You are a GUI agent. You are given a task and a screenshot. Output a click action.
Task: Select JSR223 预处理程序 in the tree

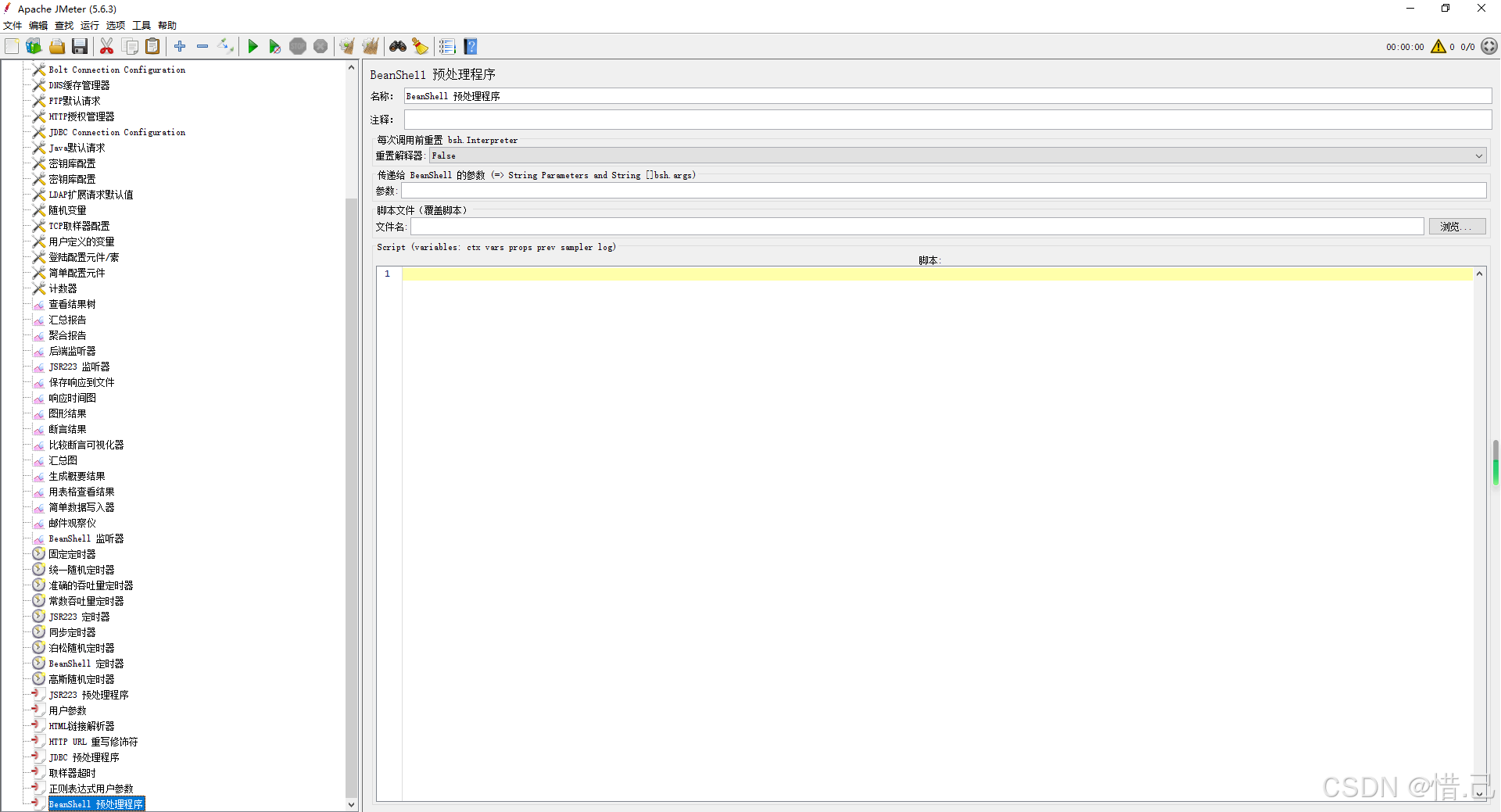tap(88, 695)
